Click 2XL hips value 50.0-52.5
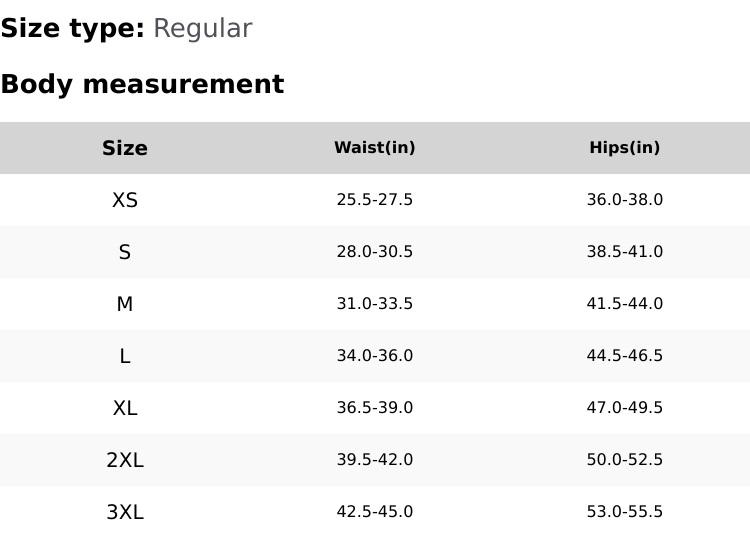 coord(625,460)
